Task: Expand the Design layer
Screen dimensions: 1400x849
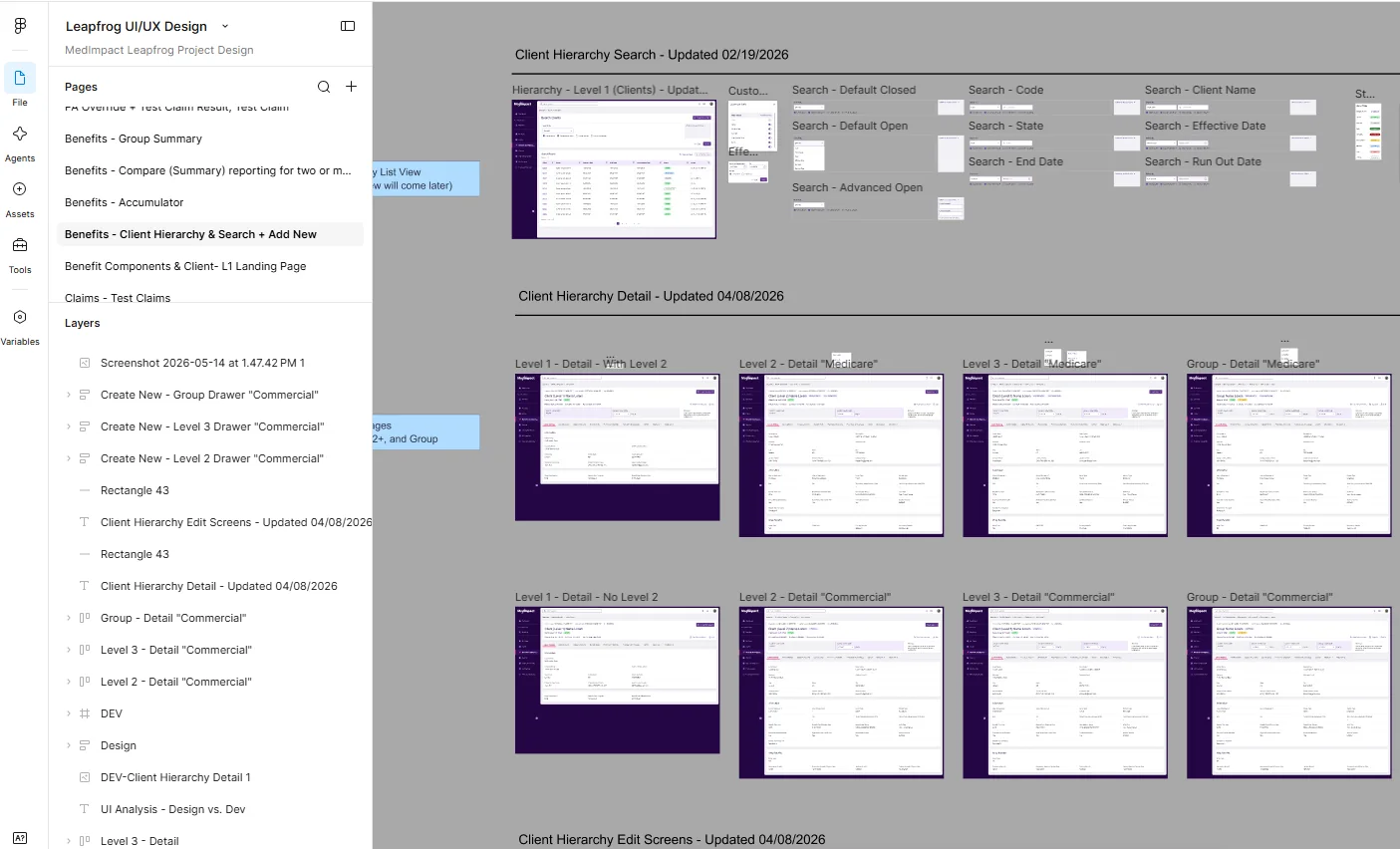Action: (69, 745)
